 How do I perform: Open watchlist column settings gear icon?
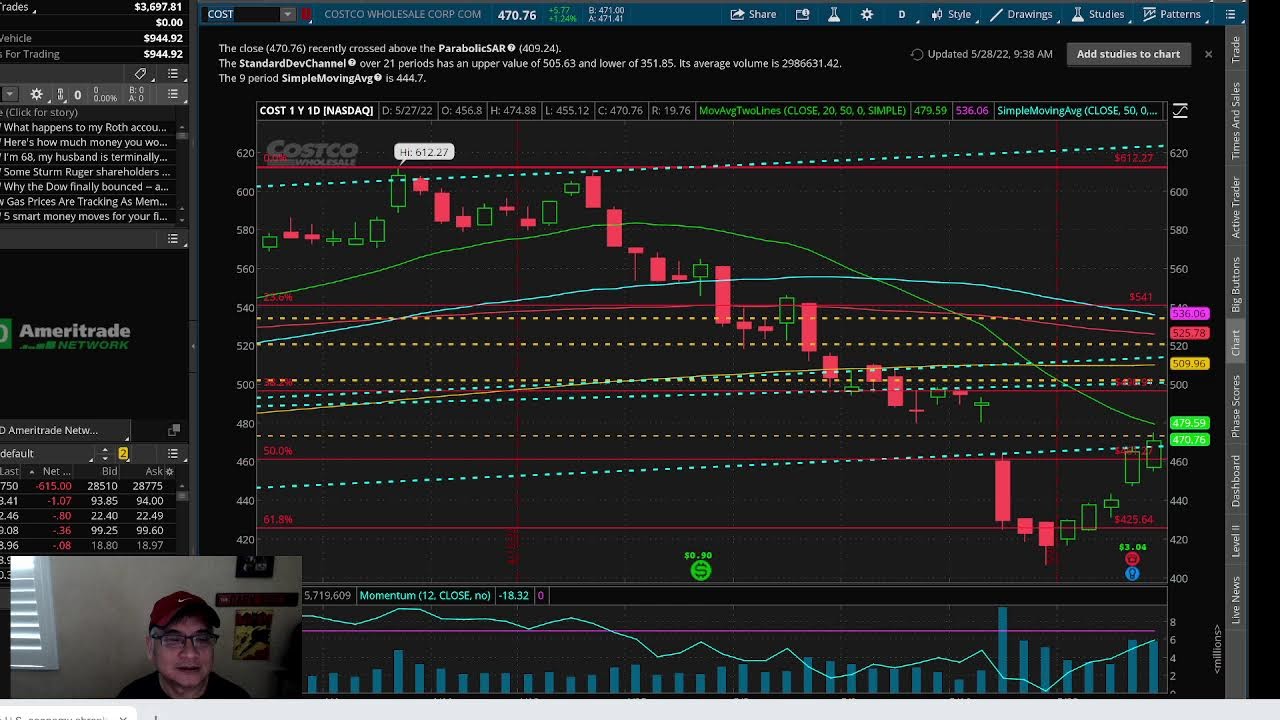tap(169, 471)
